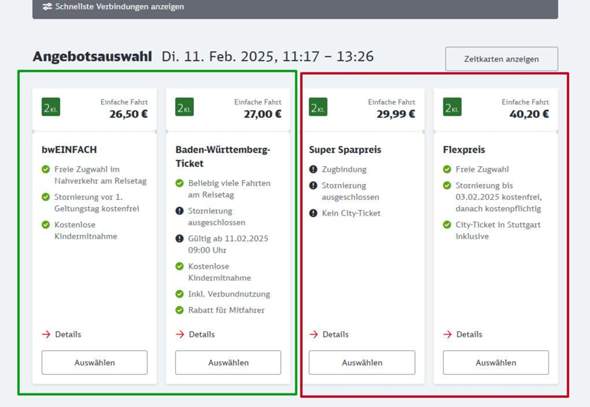Click red arrow icon of Baden-Württemberg-Ticket Details
The image size is (590, 407).
click(180, 334)
